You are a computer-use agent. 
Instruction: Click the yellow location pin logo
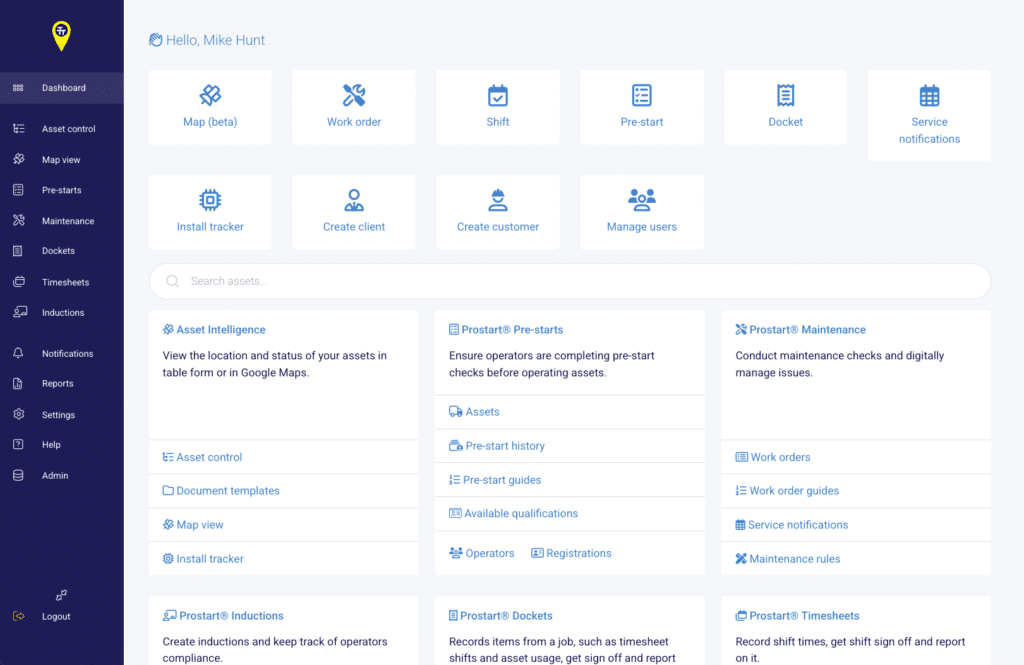tap(61, 35)
